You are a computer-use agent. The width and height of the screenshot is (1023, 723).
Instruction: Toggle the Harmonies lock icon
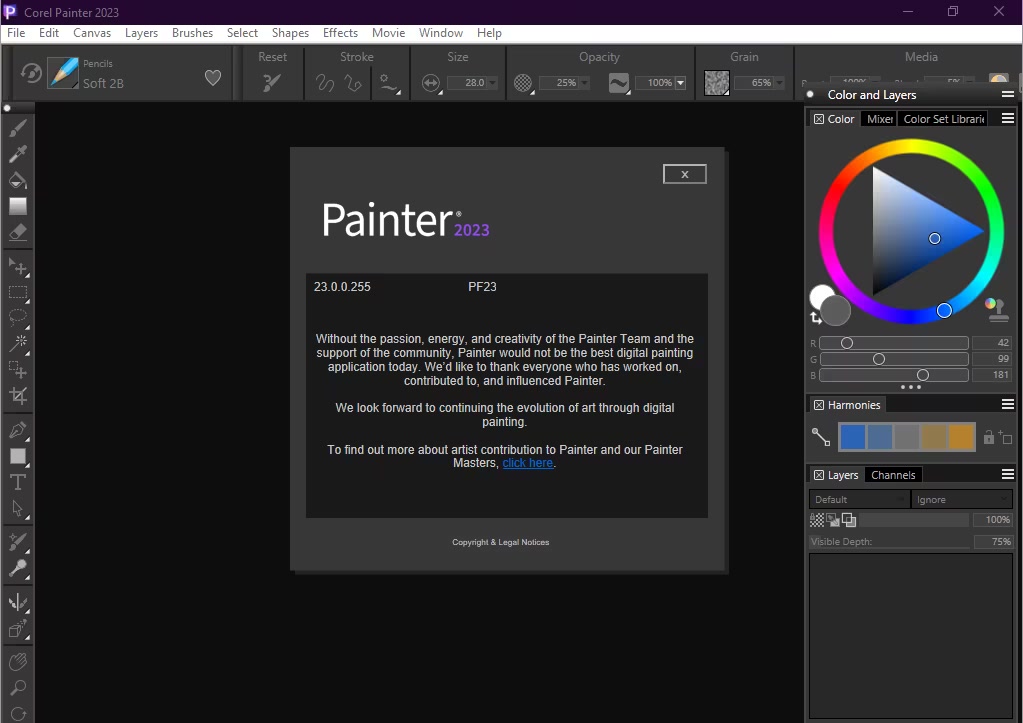pos(989,437)
